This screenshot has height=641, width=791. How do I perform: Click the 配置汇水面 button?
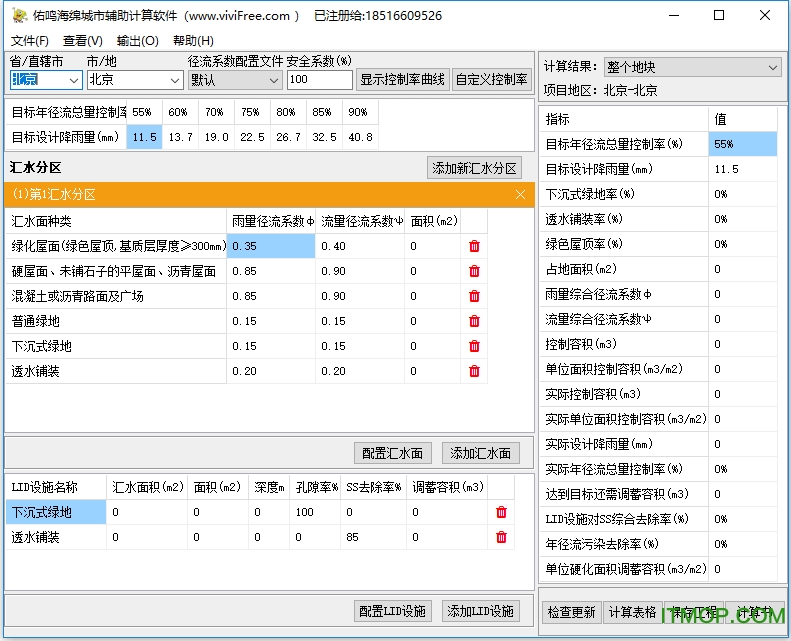[x=392, y=453]
